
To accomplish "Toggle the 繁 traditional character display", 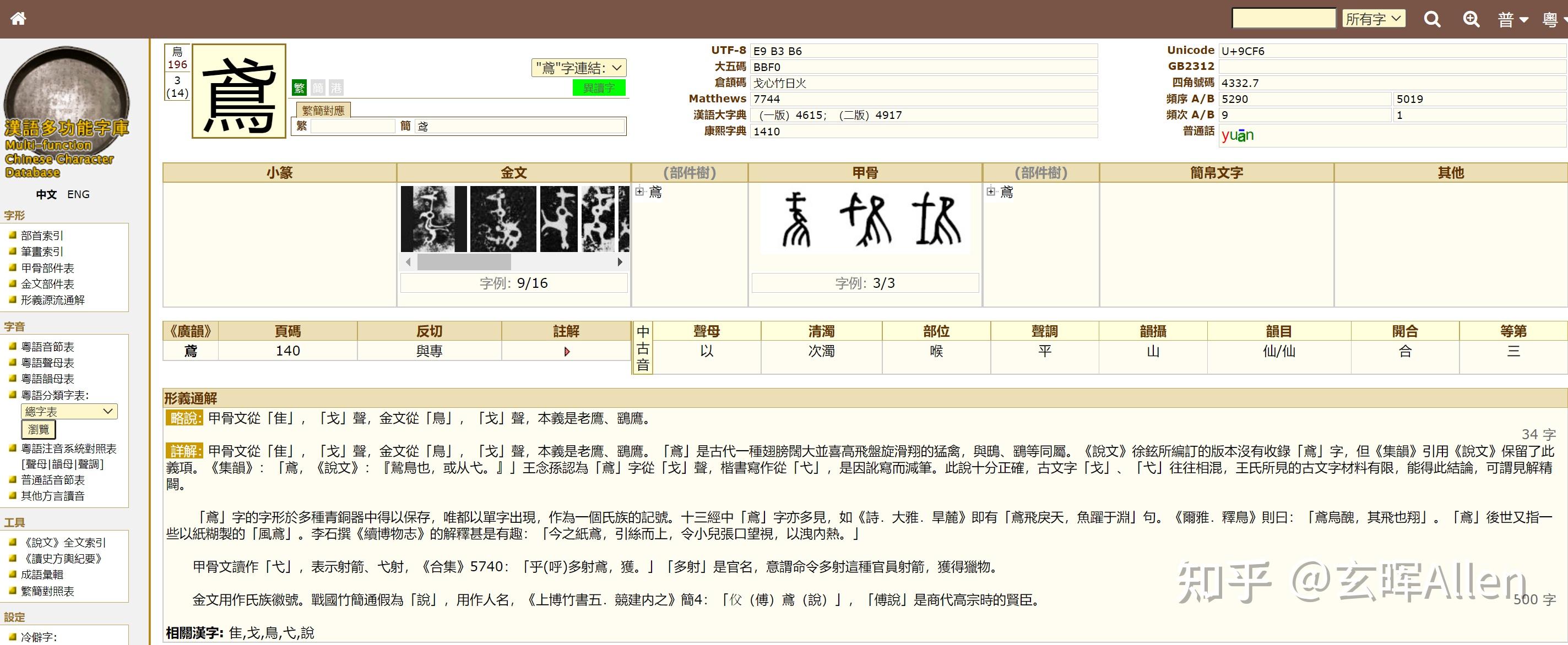I will pos(300,87).
